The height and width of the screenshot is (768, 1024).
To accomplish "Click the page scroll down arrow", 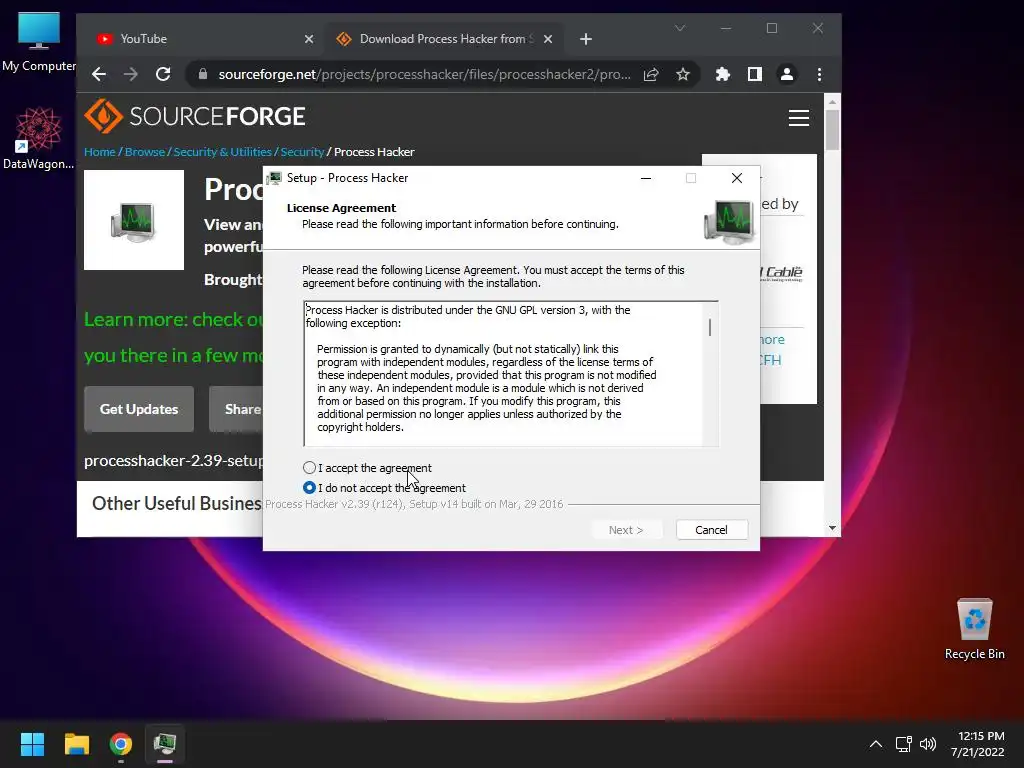I will 832,528.
